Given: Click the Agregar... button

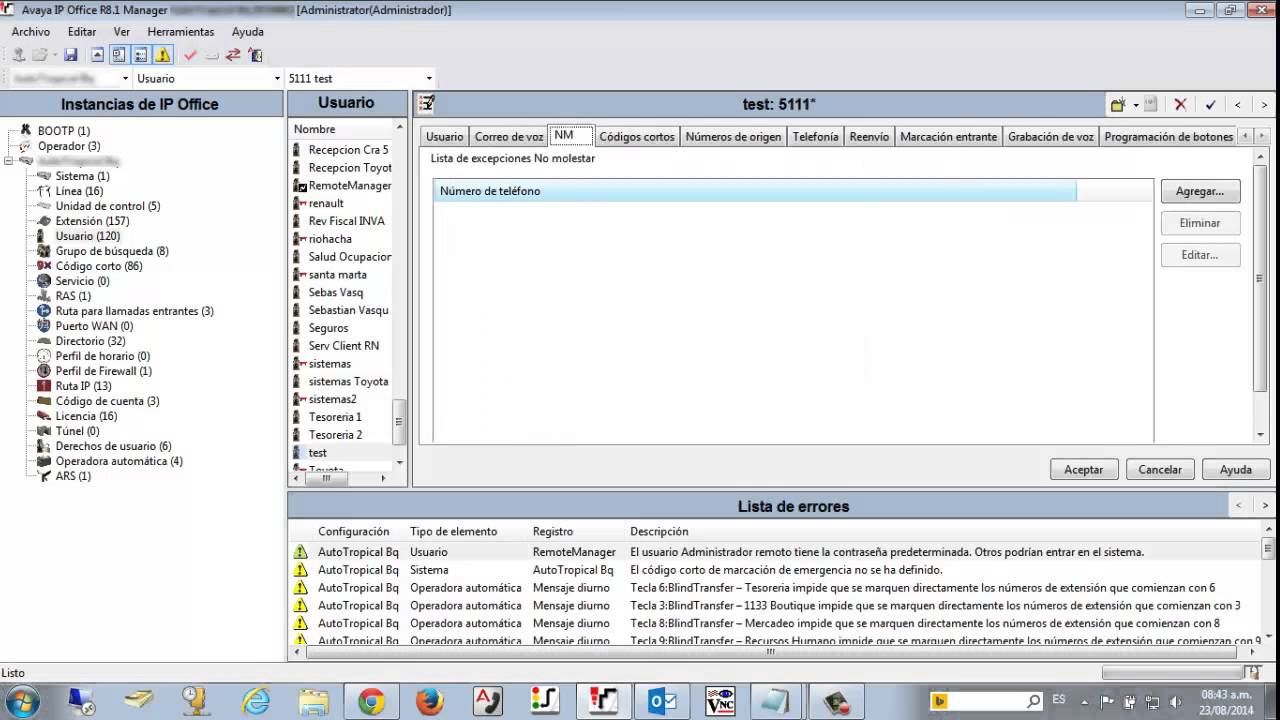Looking at the screenshot, I should point(1200,191).
